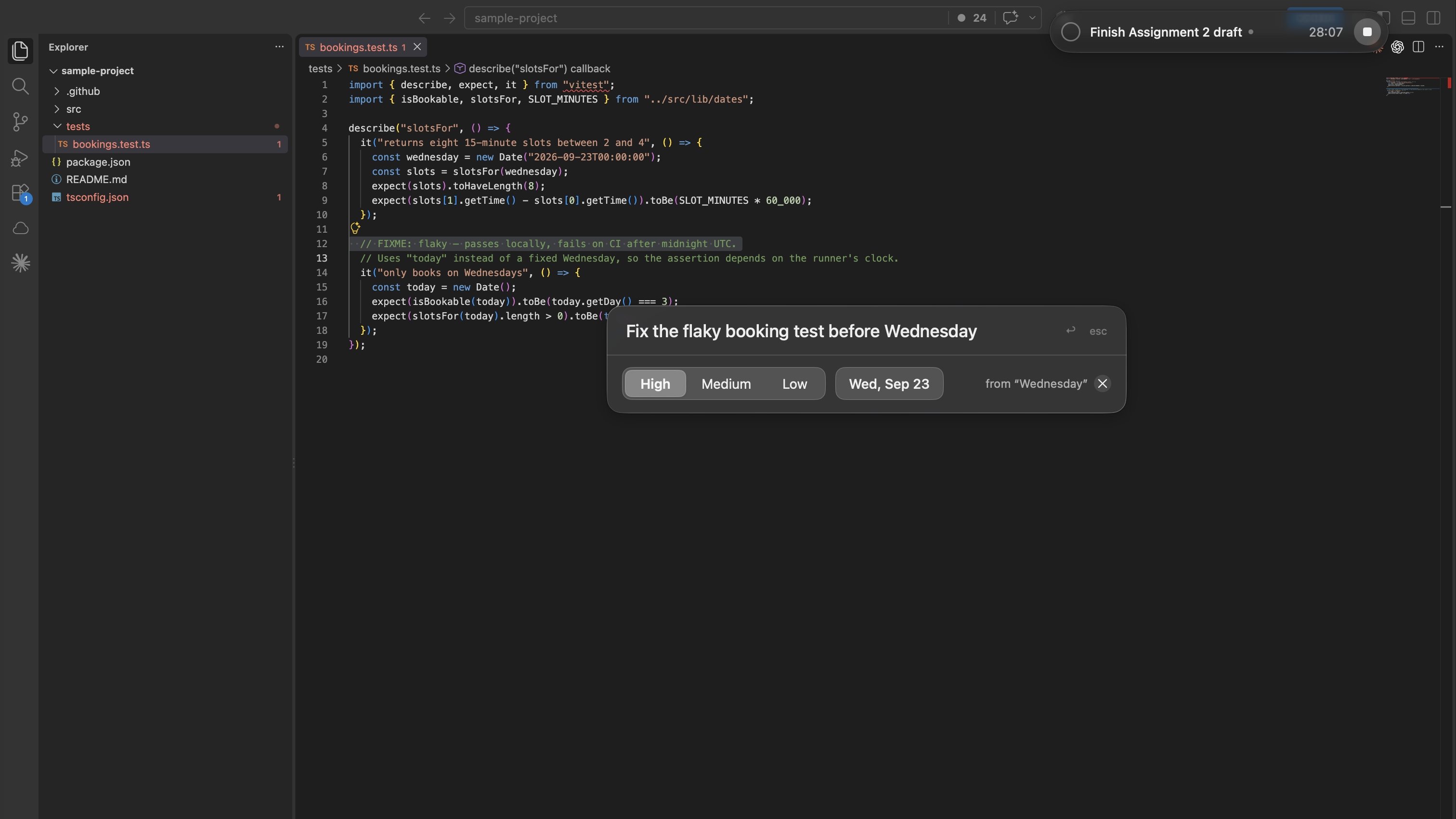
Task: Click the bookings.test.ts breadcrumb segment
Action: 394,68
